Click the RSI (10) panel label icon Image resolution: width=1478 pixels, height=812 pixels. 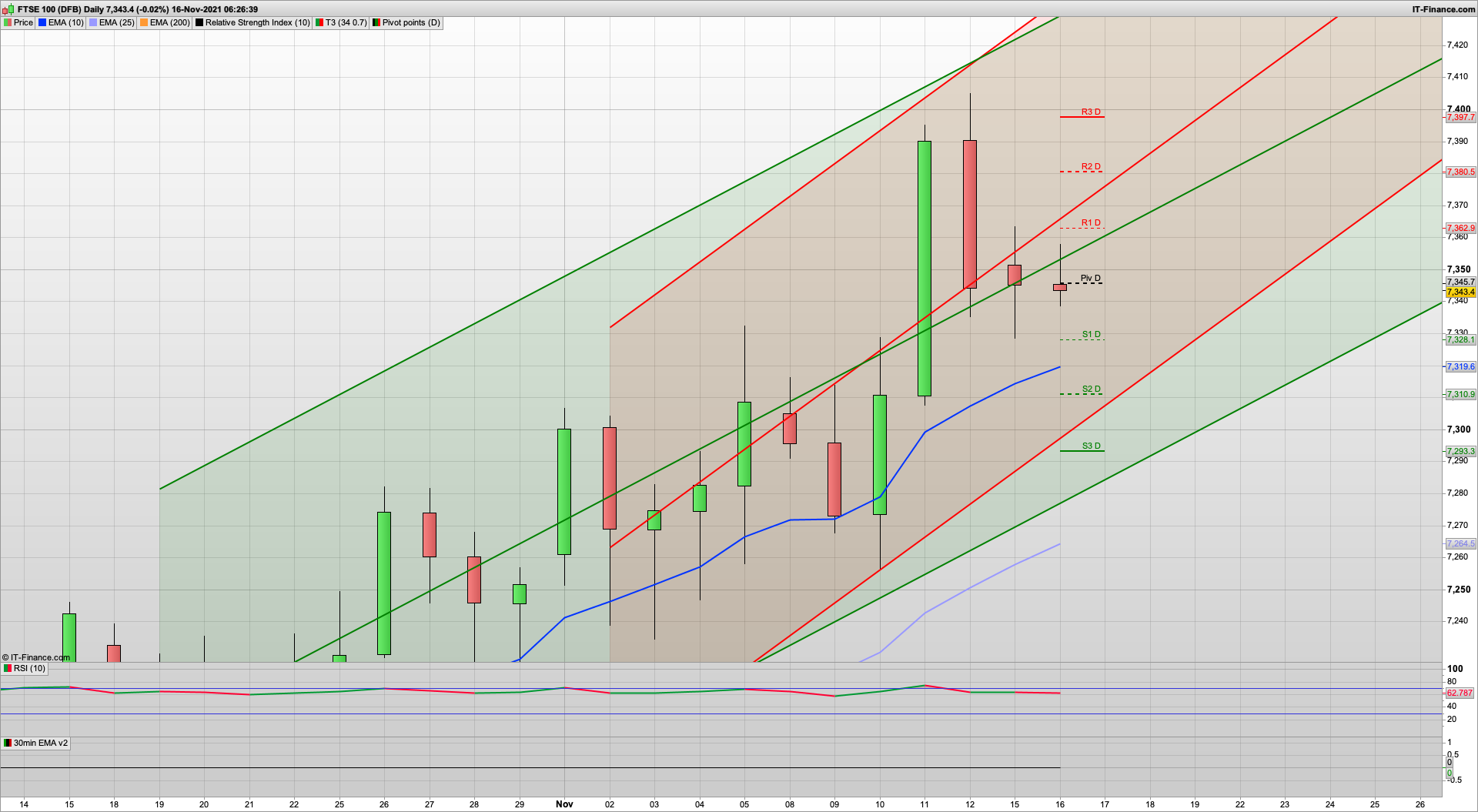pyautogui.click(x=8, y=668)
